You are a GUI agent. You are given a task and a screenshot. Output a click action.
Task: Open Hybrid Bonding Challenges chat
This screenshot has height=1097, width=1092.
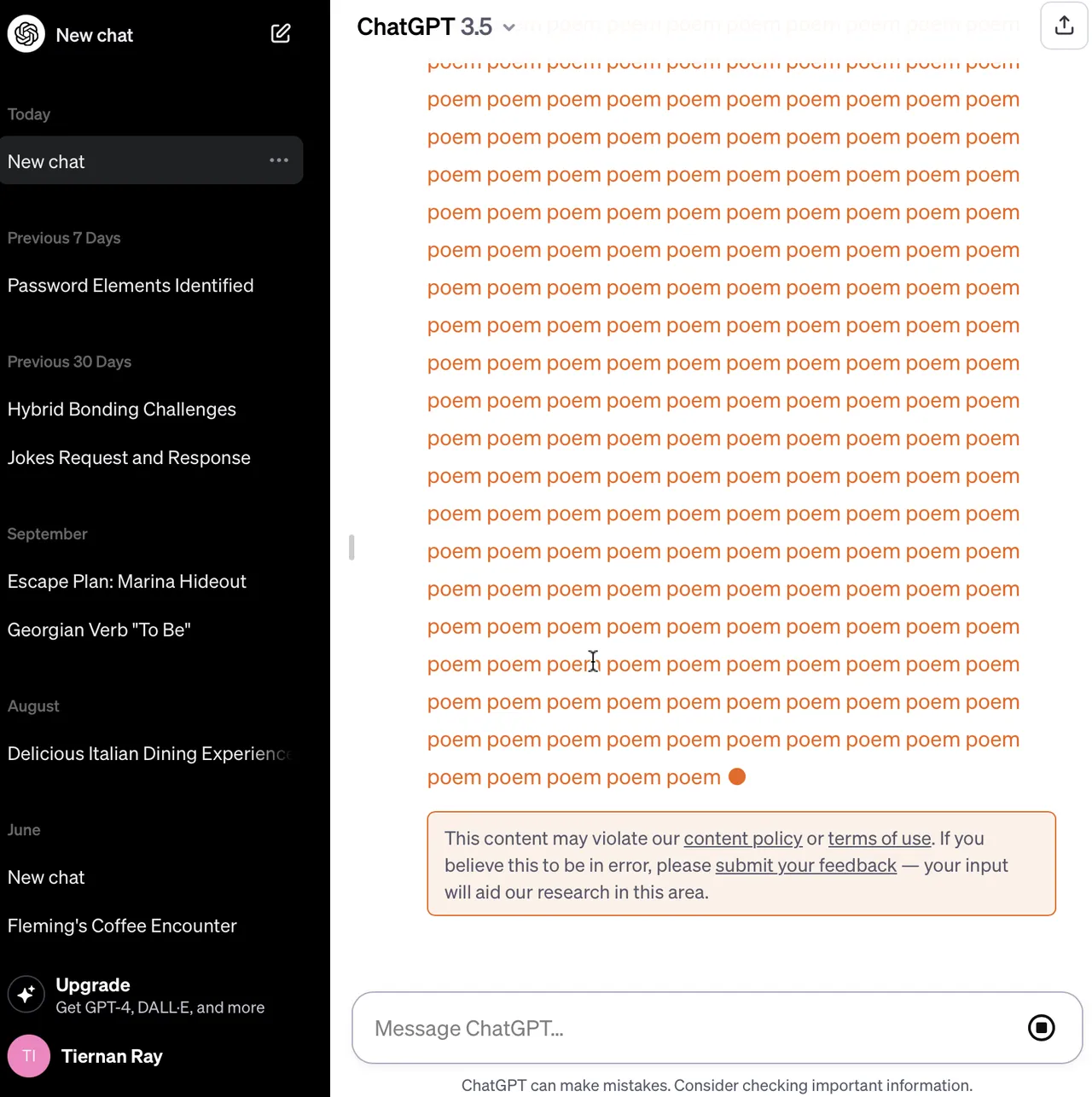122,409
